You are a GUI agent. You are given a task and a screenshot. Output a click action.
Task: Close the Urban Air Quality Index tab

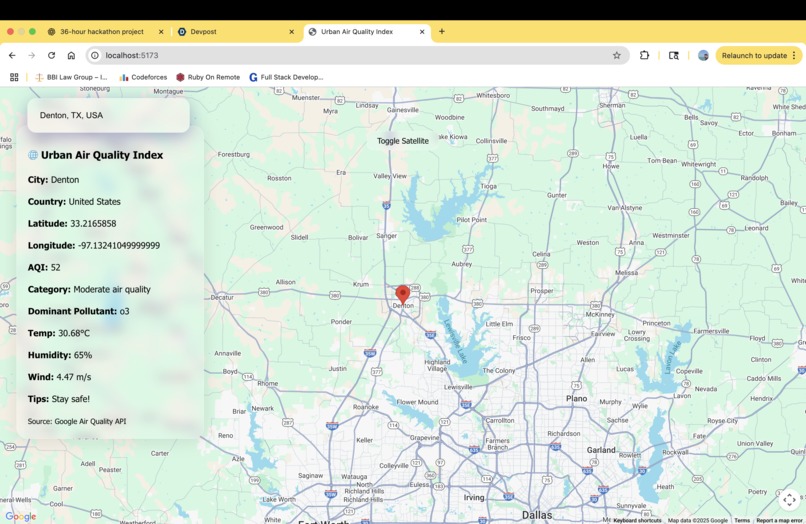pyautogui.click(x=422, y=32)
